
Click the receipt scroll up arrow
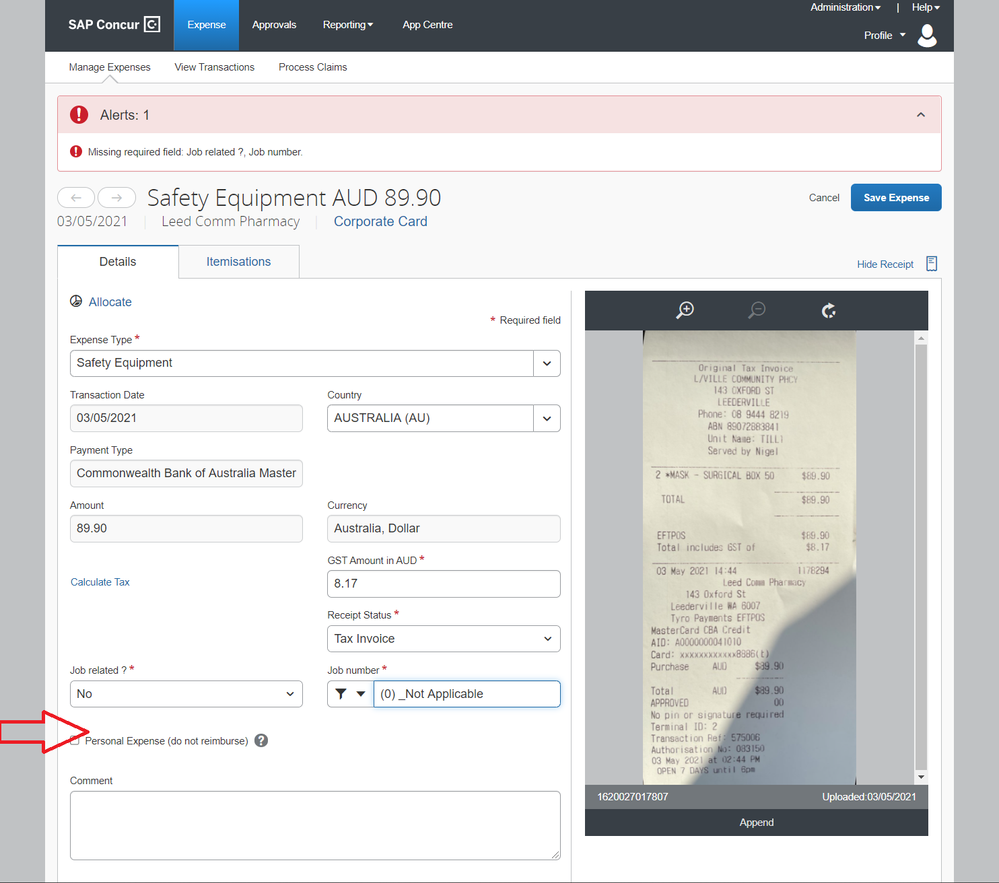[x=921, y=338]
